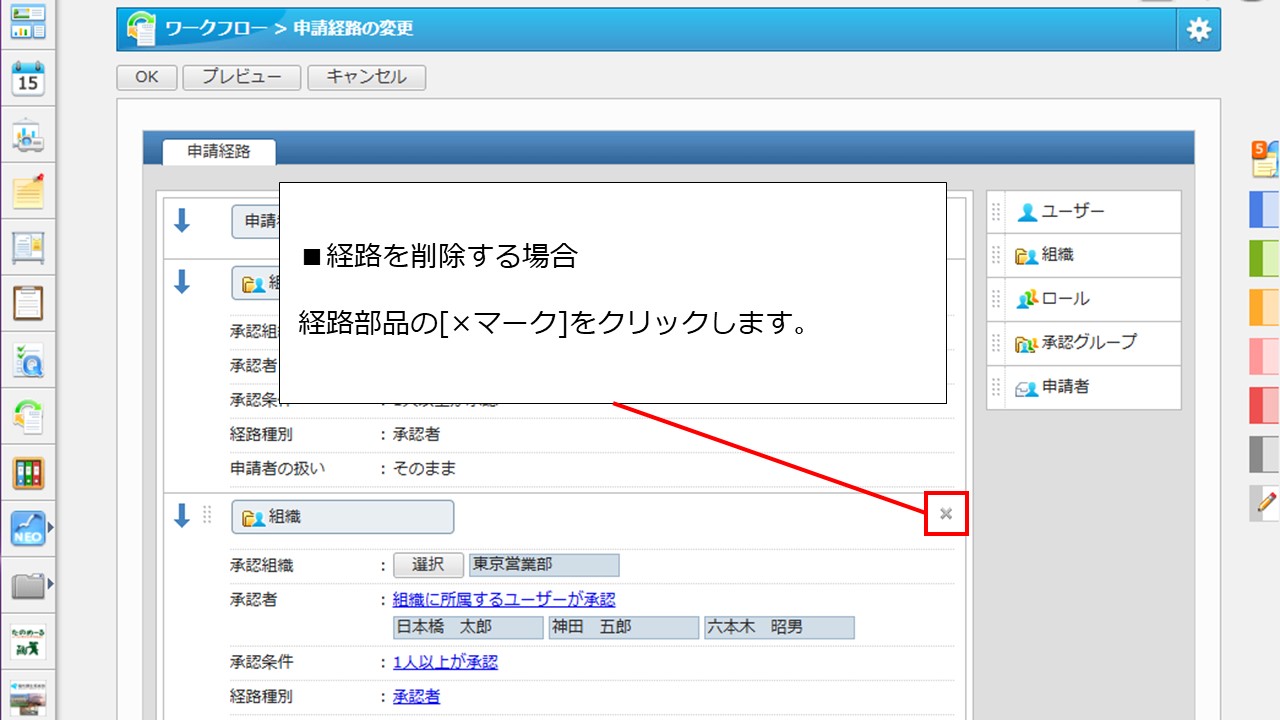This screenshot has height=720, width=1280.
Task: Grab the drag handle of ユーザー part
Action: coord(996,212)
